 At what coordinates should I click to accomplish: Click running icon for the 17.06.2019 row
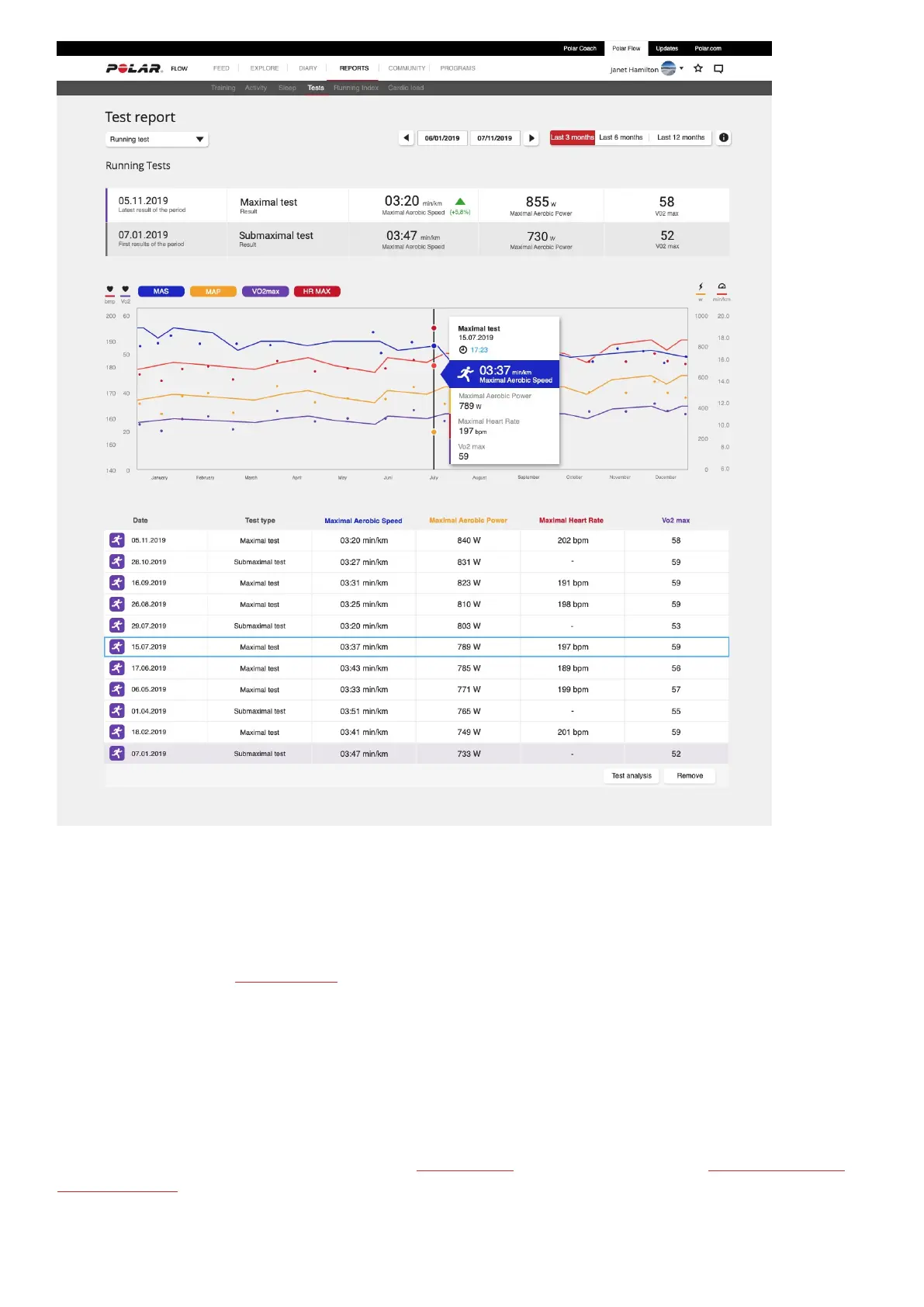pyautogui.click(x=117, y=668)
